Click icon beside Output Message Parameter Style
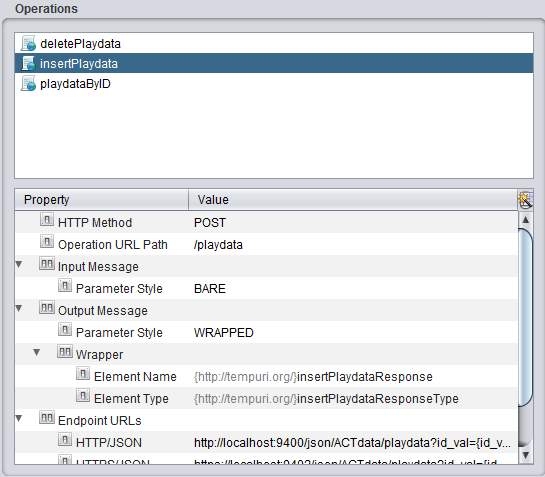Image resolution: width=545 pixels, height=477 pixels. 65,330
